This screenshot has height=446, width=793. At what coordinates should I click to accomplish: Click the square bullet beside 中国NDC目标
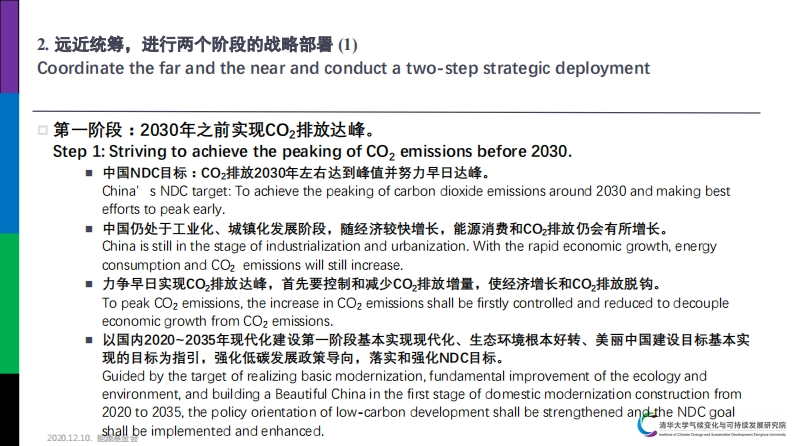90,173
